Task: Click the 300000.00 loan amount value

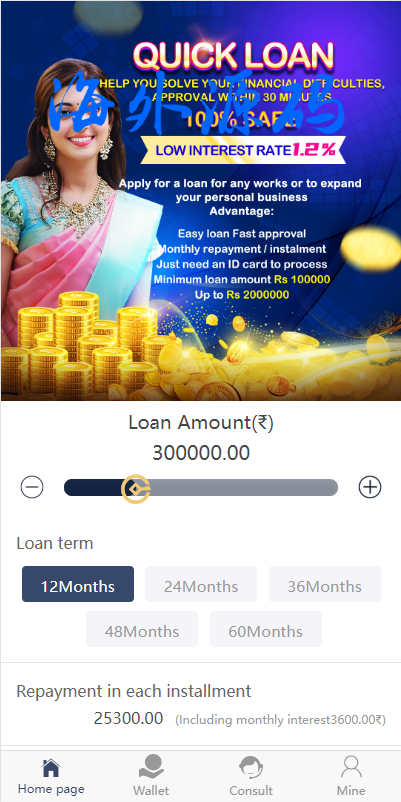Action: point(201,453)
